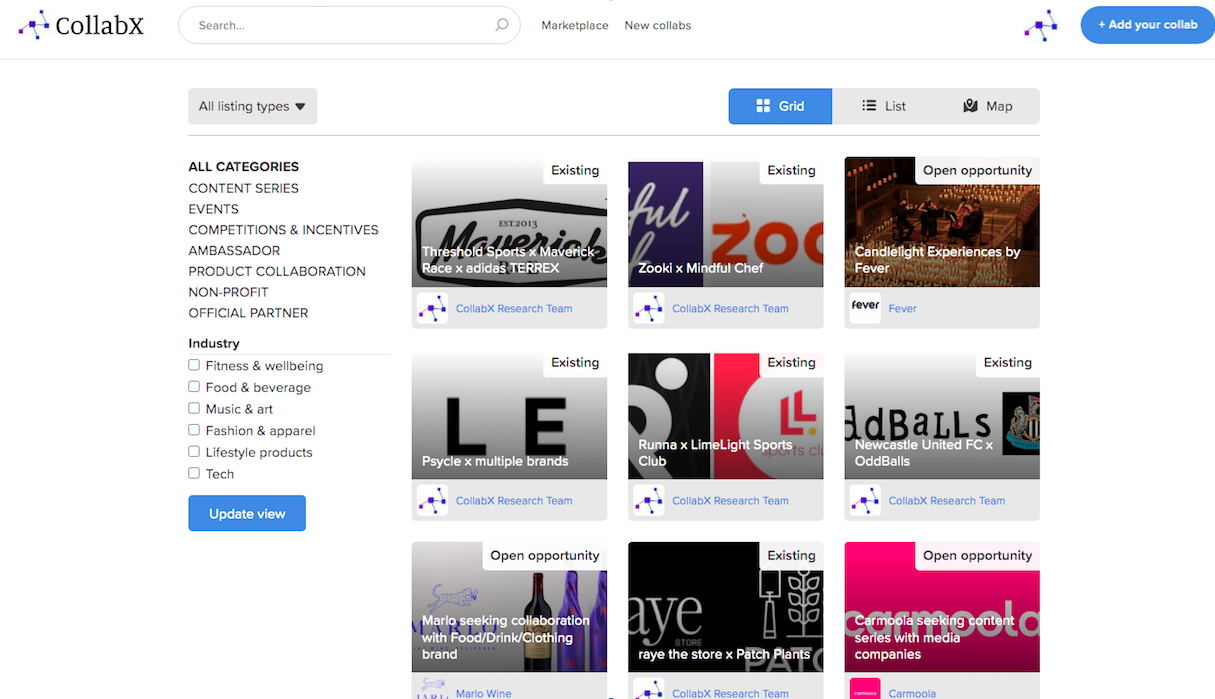Open Fever logo on Candlelight card

(865, 308)
